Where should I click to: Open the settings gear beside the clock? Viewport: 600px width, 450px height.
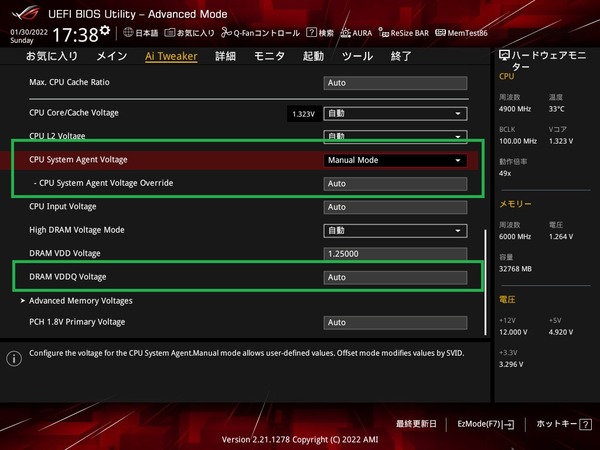point(105,30)
